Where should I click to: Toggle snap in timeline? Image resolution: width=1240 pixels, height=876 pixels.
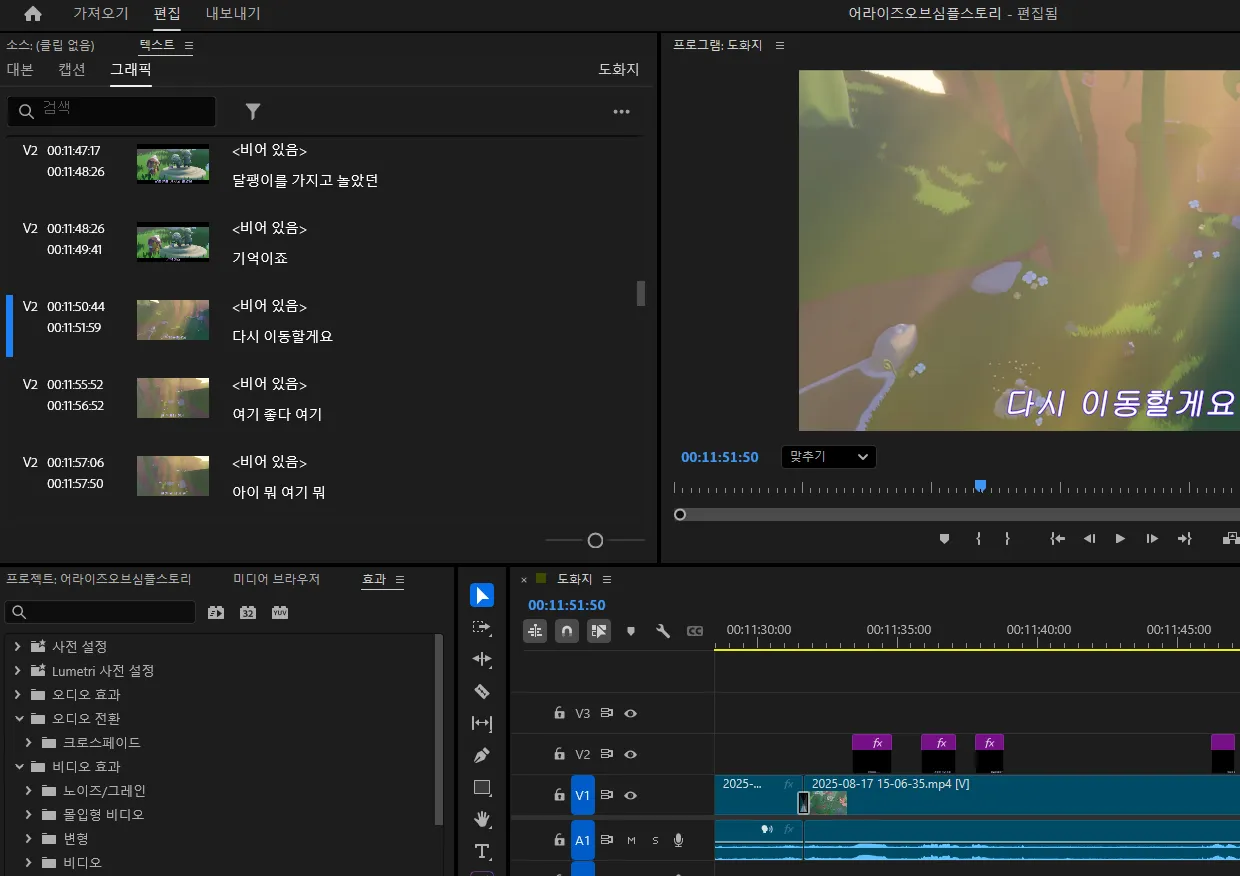(567, 631)
